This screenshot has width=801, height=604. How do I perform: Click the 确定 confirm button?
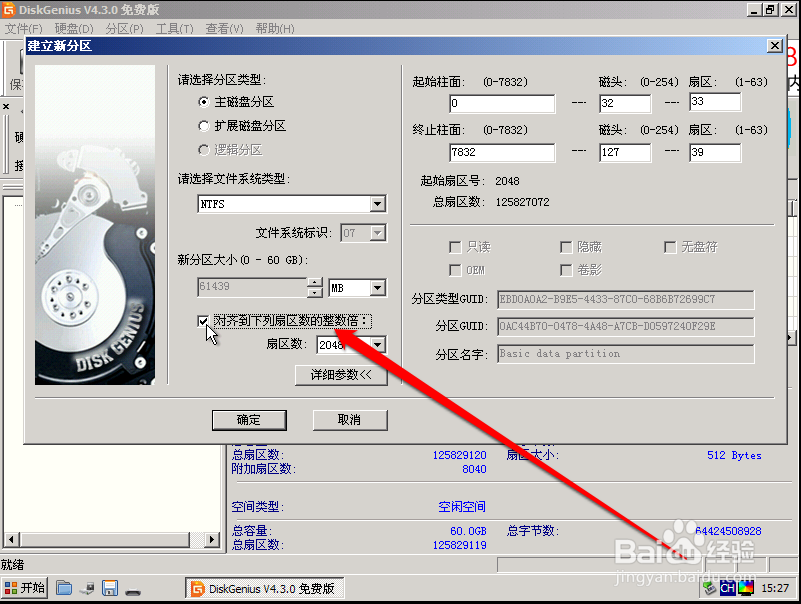(x=249, y=420)
